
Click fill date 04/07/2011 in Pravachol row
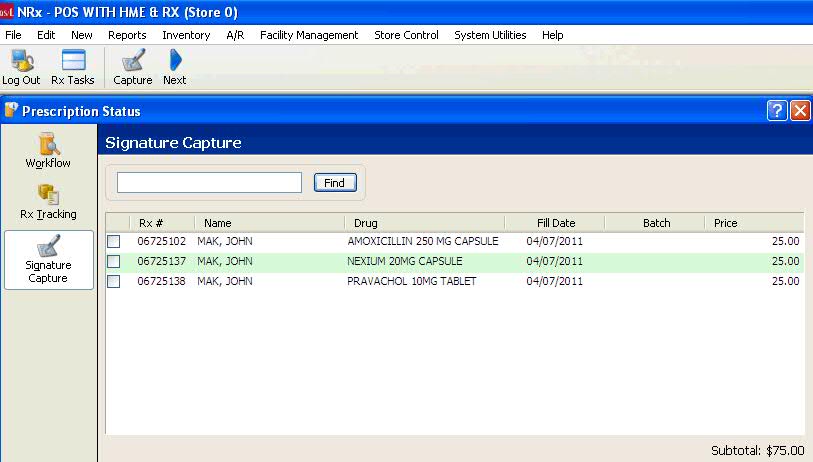coord(554,282)
